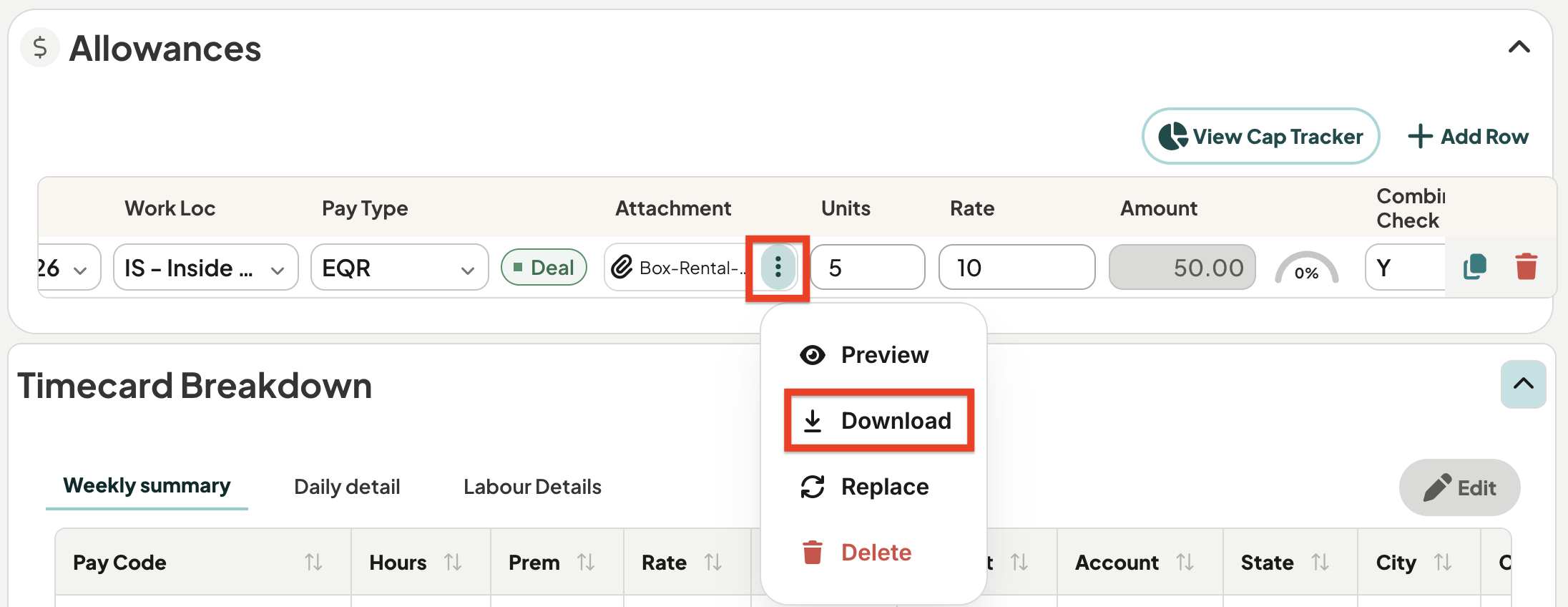Click the duplicate row copy icon
1568x607 pixels.
coord(1474,267)
